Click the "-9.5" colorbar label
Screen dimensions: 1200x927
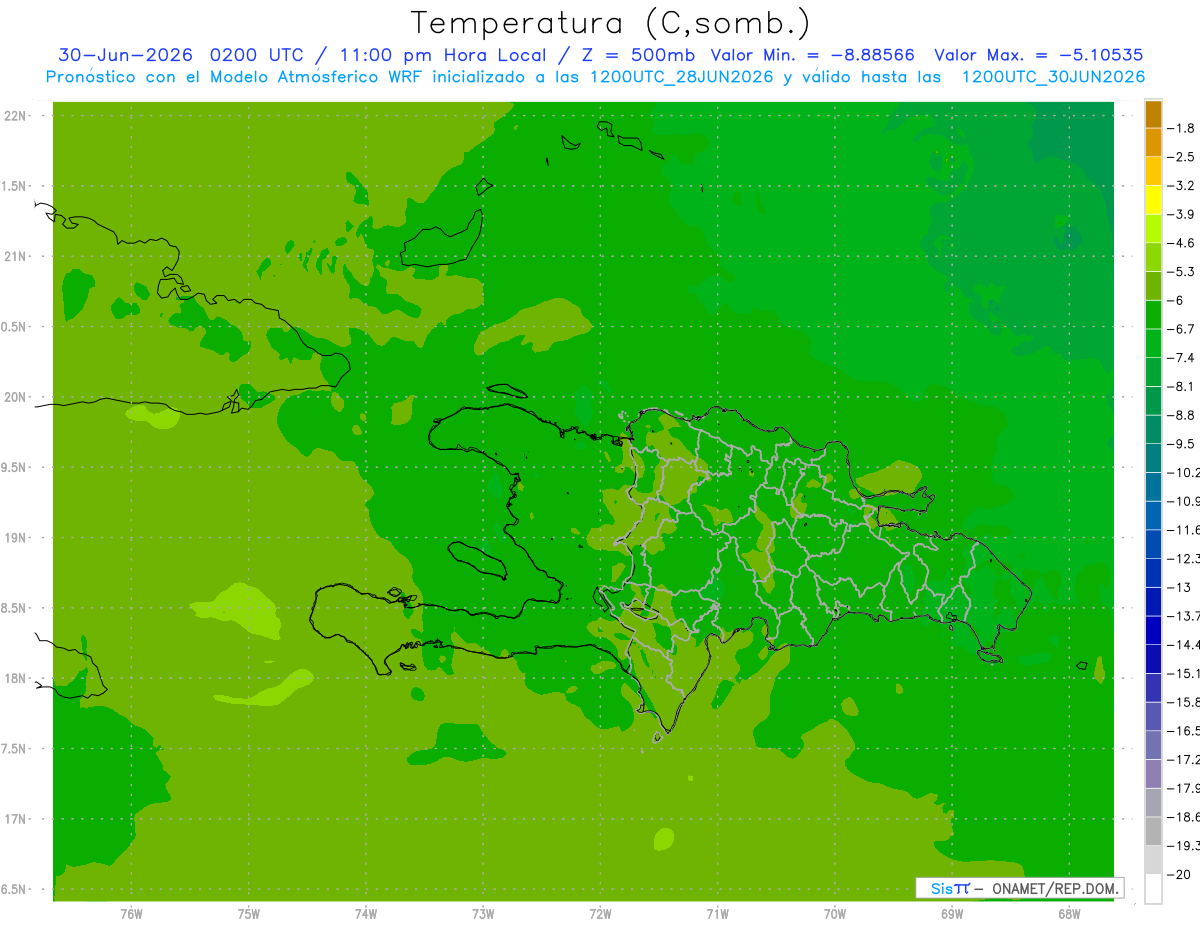(1181, 444)
